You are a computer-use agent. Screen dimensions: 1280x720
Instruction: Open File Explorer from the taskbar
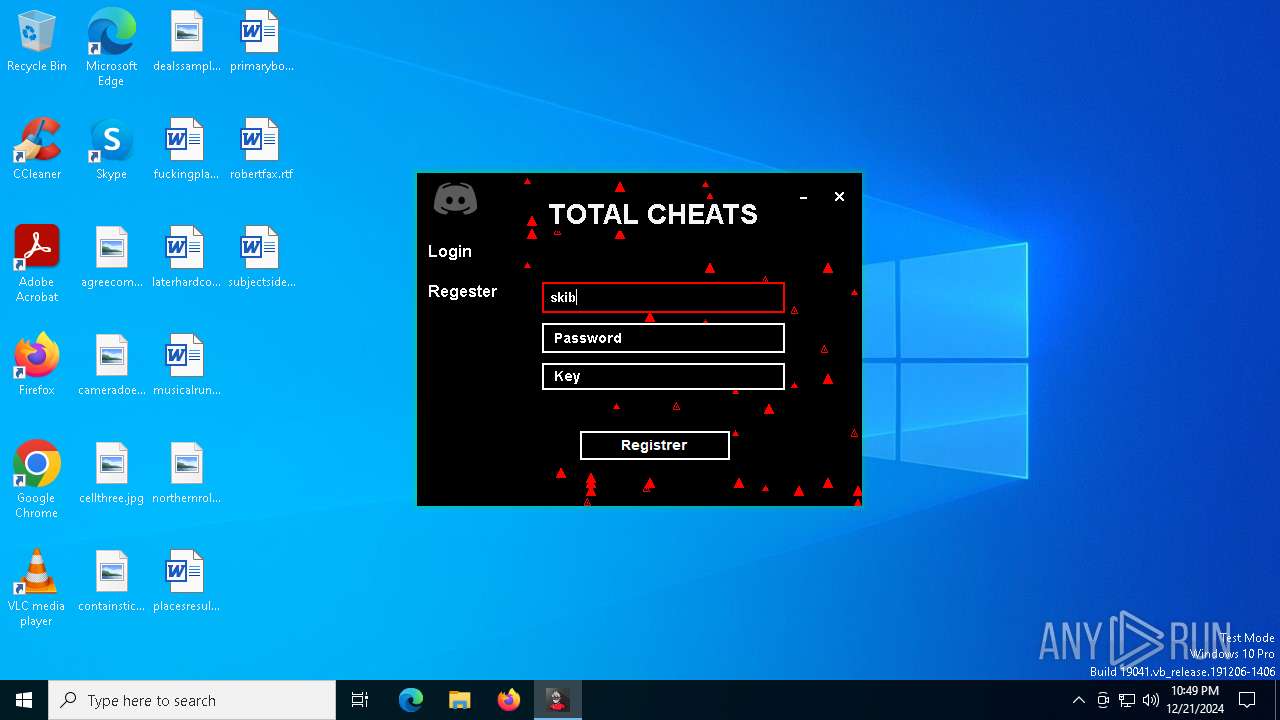point(460,700)
